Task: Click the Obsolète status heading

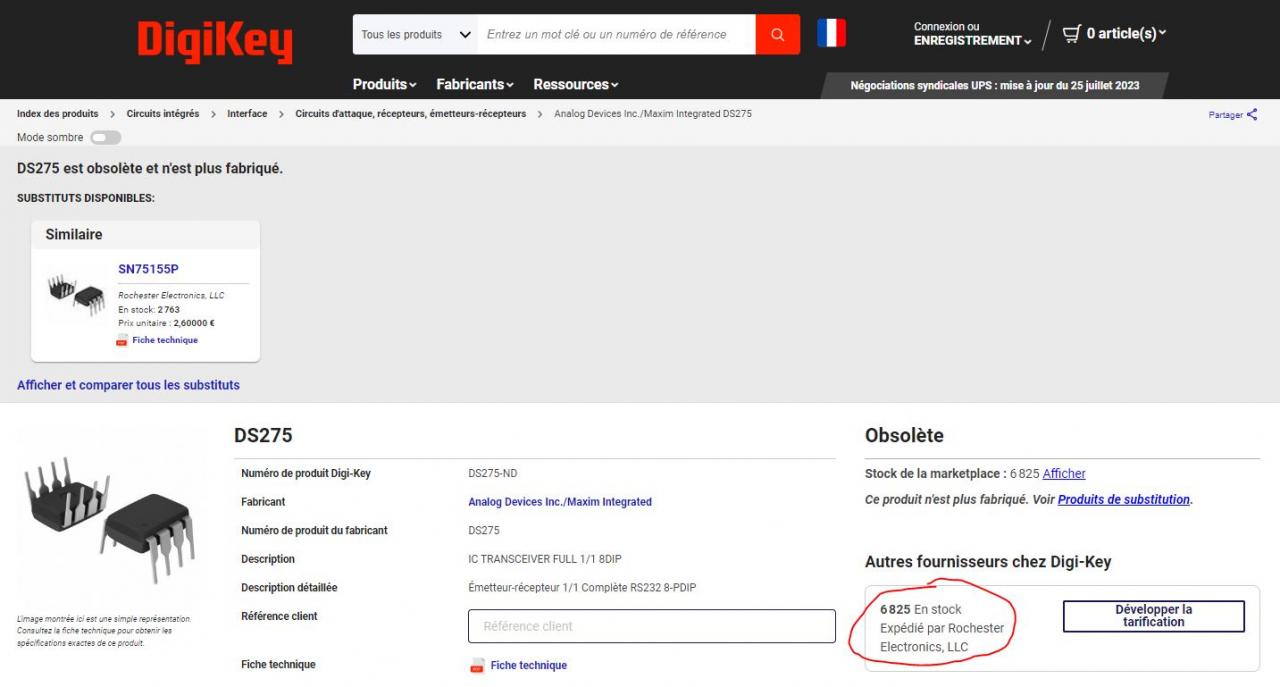Action: point(904,436)
